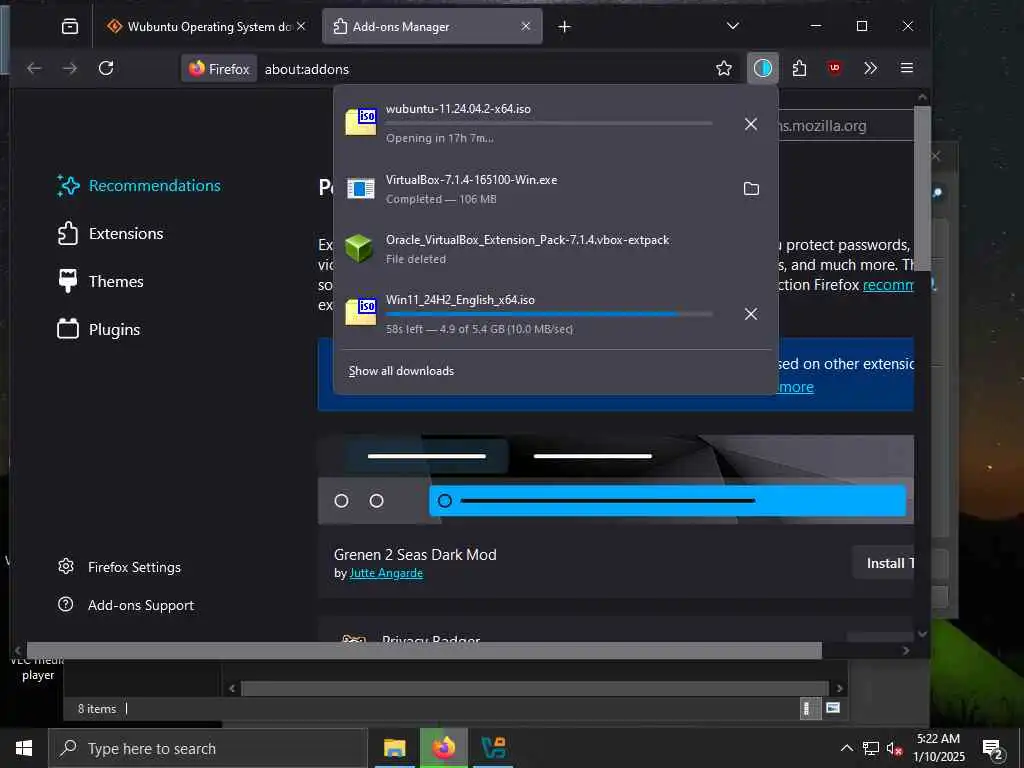
Task: Bookmark this page with the star icon
Action: coord(724,68)
